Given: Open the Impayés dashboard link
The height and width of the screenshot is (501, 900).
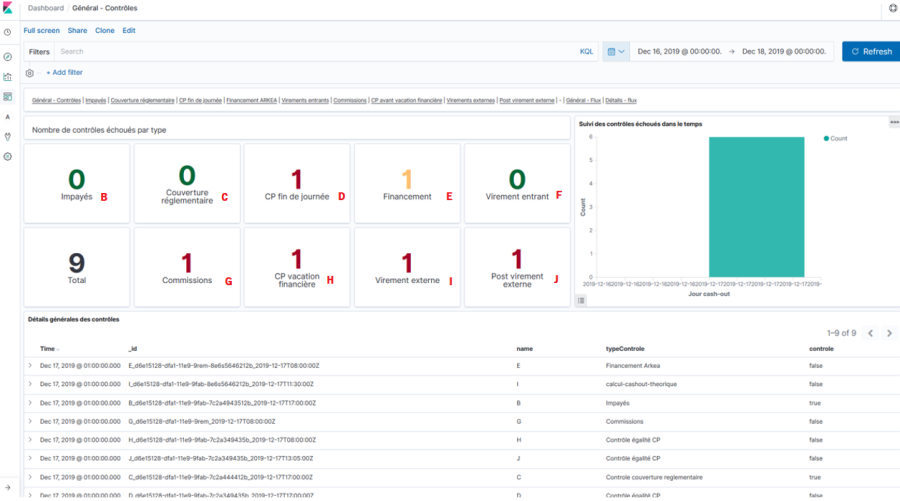Looking at the screenshot, I should click(x=96, y=100).
